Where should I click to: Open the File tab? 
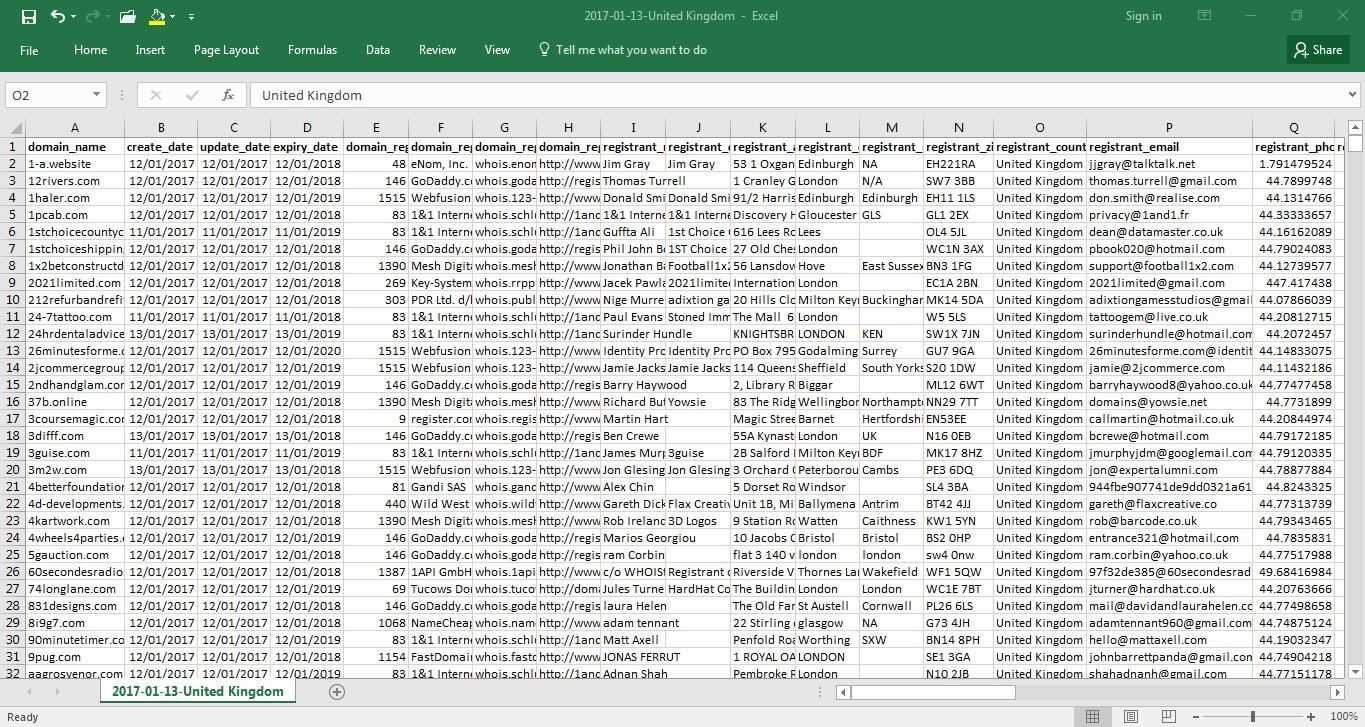[29, 50]
